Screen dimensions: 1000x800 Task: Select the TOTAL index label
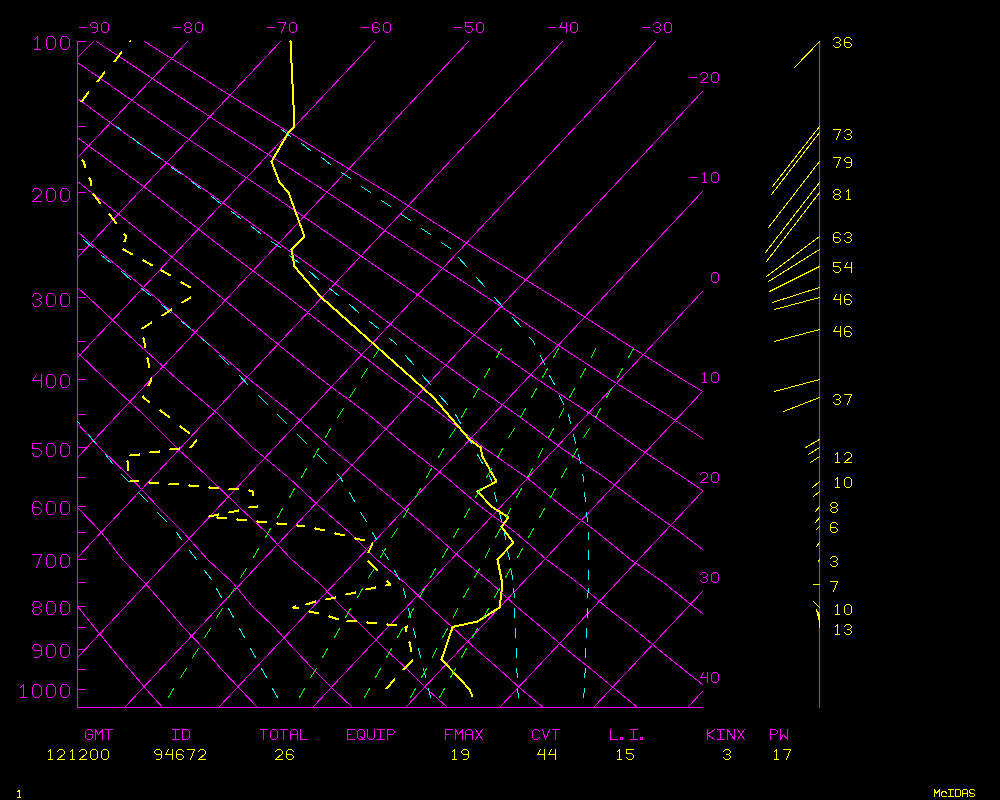(284, 735)
